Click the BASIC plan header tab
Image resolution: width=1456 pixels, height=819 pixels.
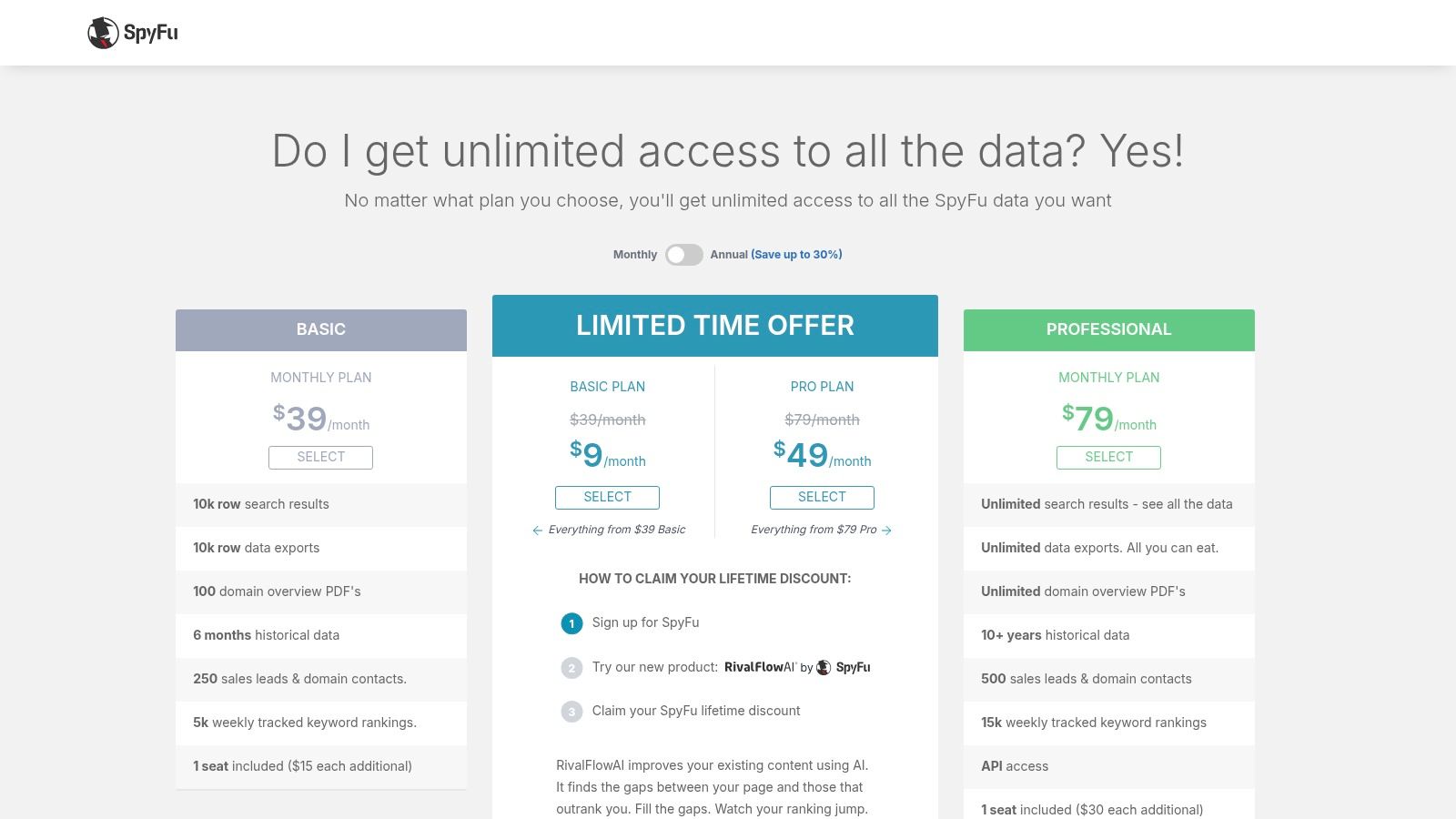click(x=320, y=329)
